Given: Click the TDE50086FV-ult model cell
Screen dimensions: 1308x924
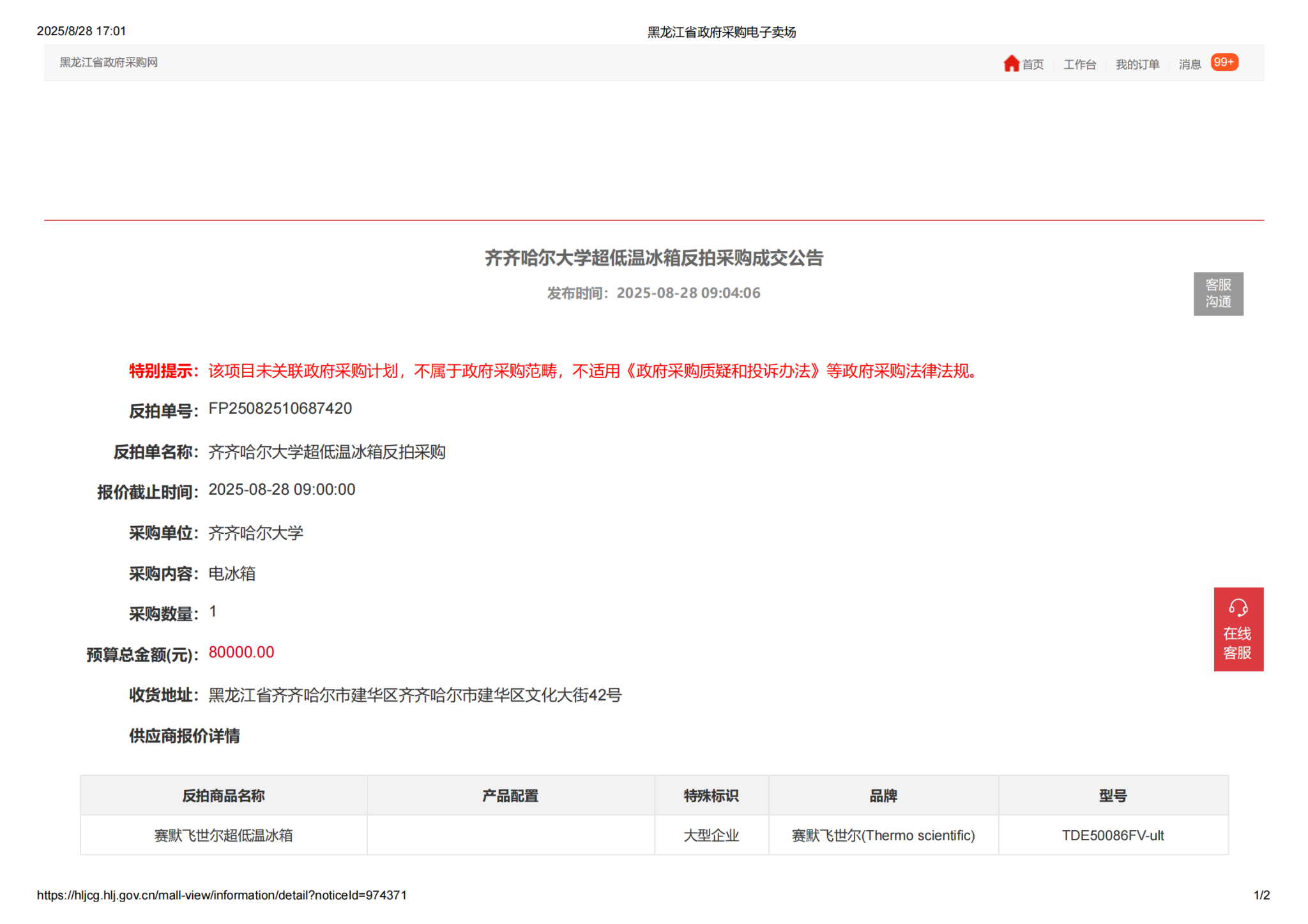Looking at the screenshot, I should point(1113,835).
